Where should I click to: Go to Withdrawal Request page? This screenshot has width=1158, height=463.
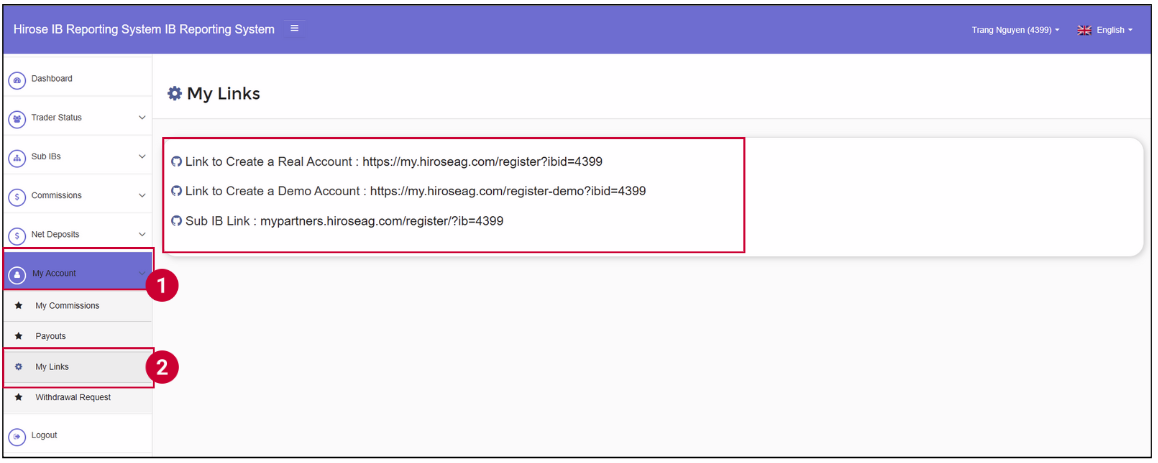73,398
